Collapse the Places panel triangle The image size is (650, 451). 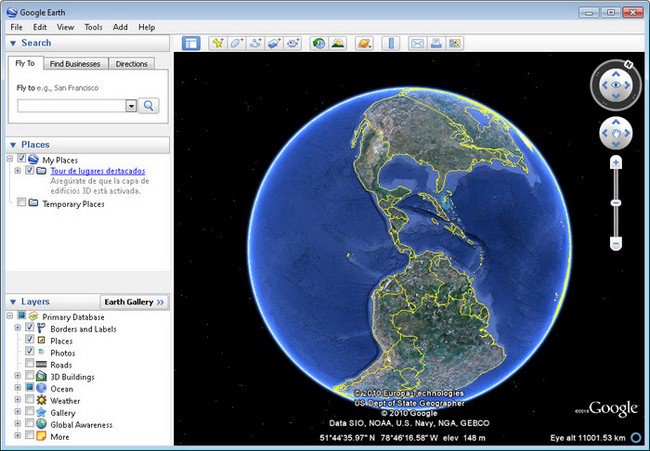[12, 145]
